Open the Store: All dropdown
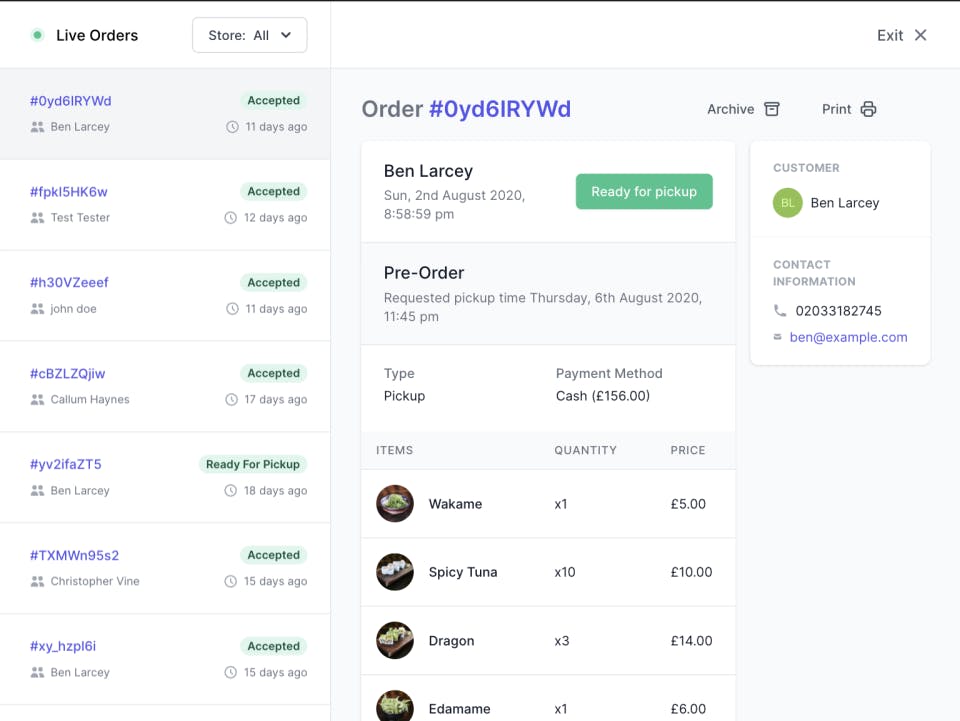Image resolution: width=960 pixels, height=721 pixels. click(249, 35)
